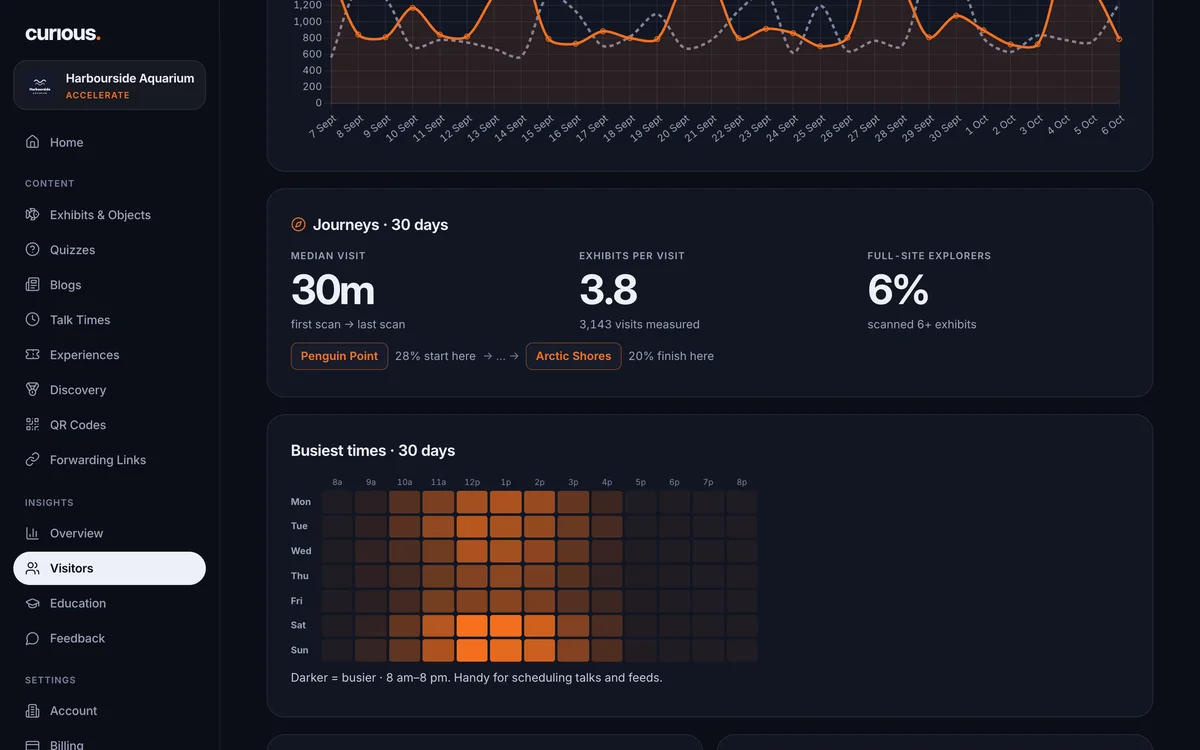Open the Feedback page
The image size is (1200, 750).
point(110,638)
